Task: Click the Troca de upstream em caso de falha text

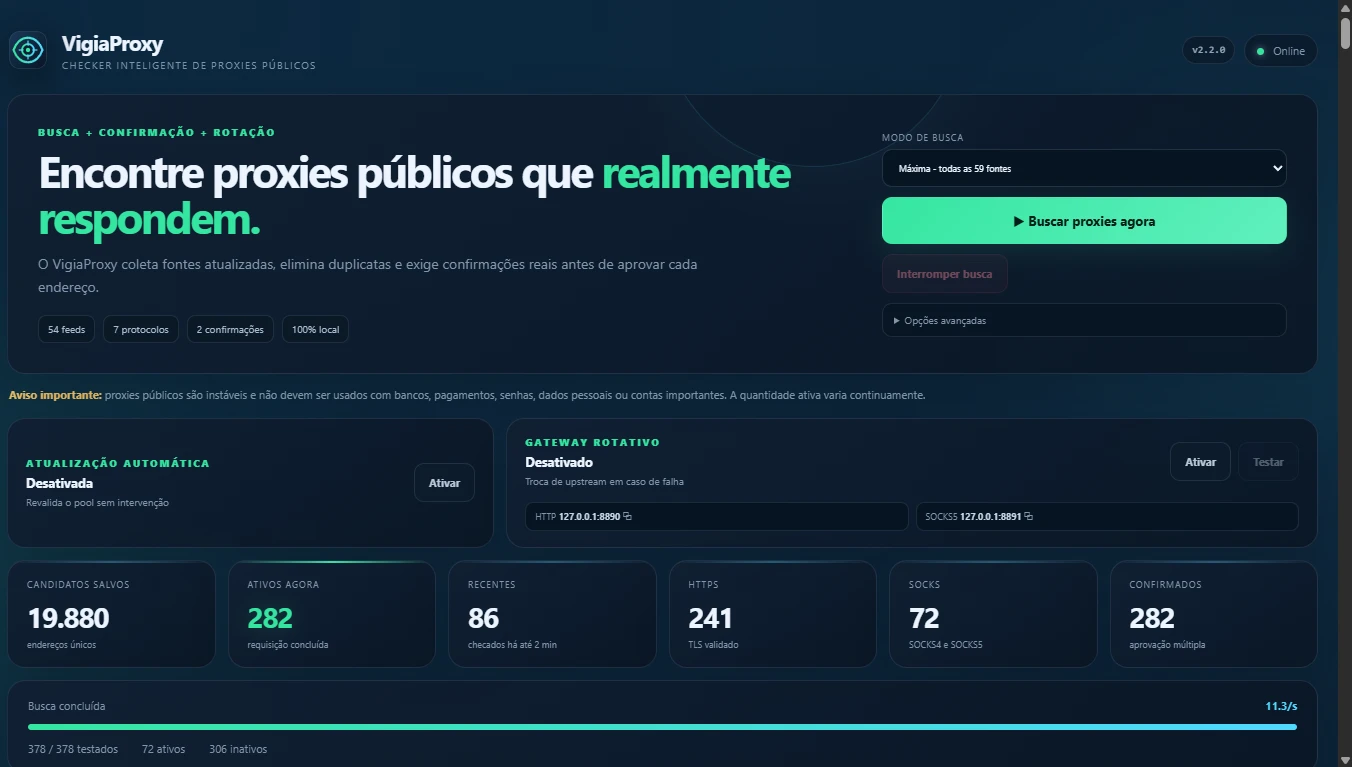Action: click(604, 482)
